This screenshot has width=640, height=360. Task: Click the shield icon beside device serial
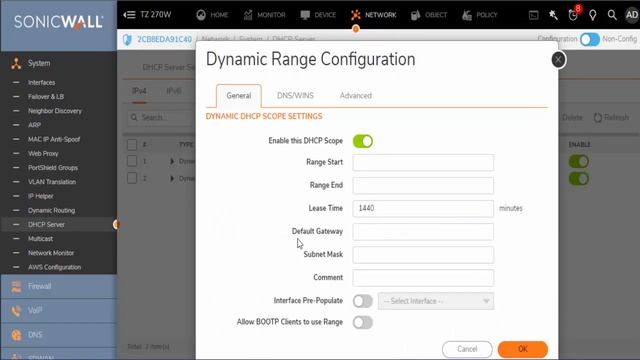pos(127,40)
